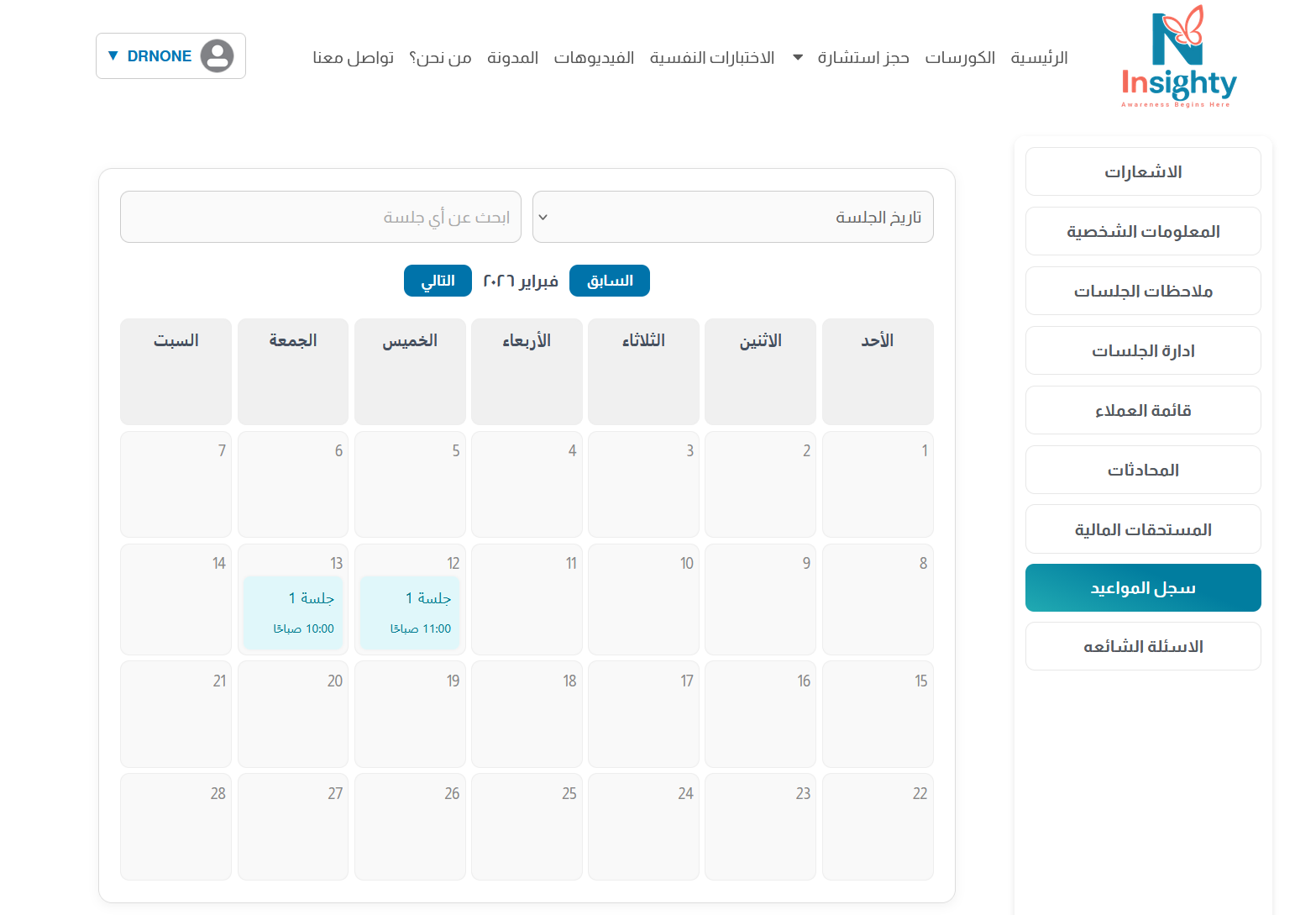Go to next month with التالي

click(x=438, y=281)
